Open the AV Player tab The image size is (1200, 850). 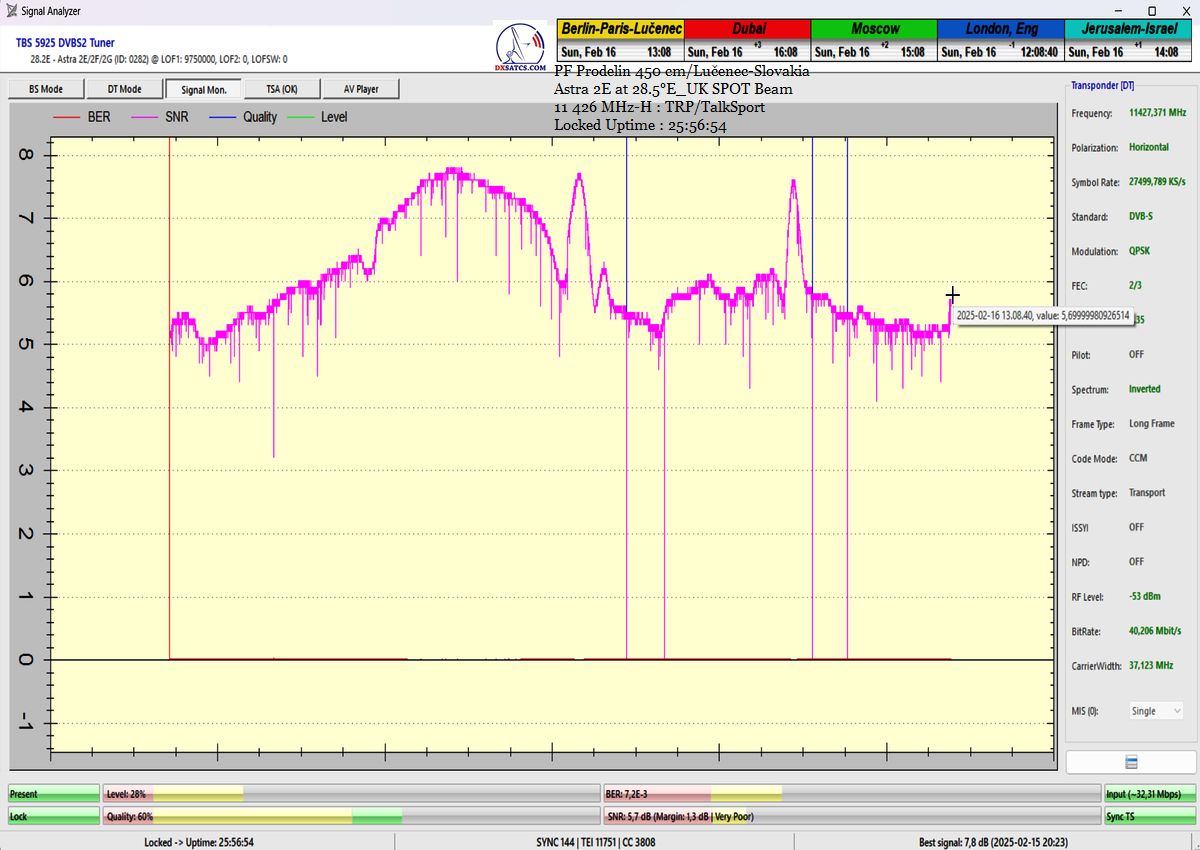(x=360, y=89)
